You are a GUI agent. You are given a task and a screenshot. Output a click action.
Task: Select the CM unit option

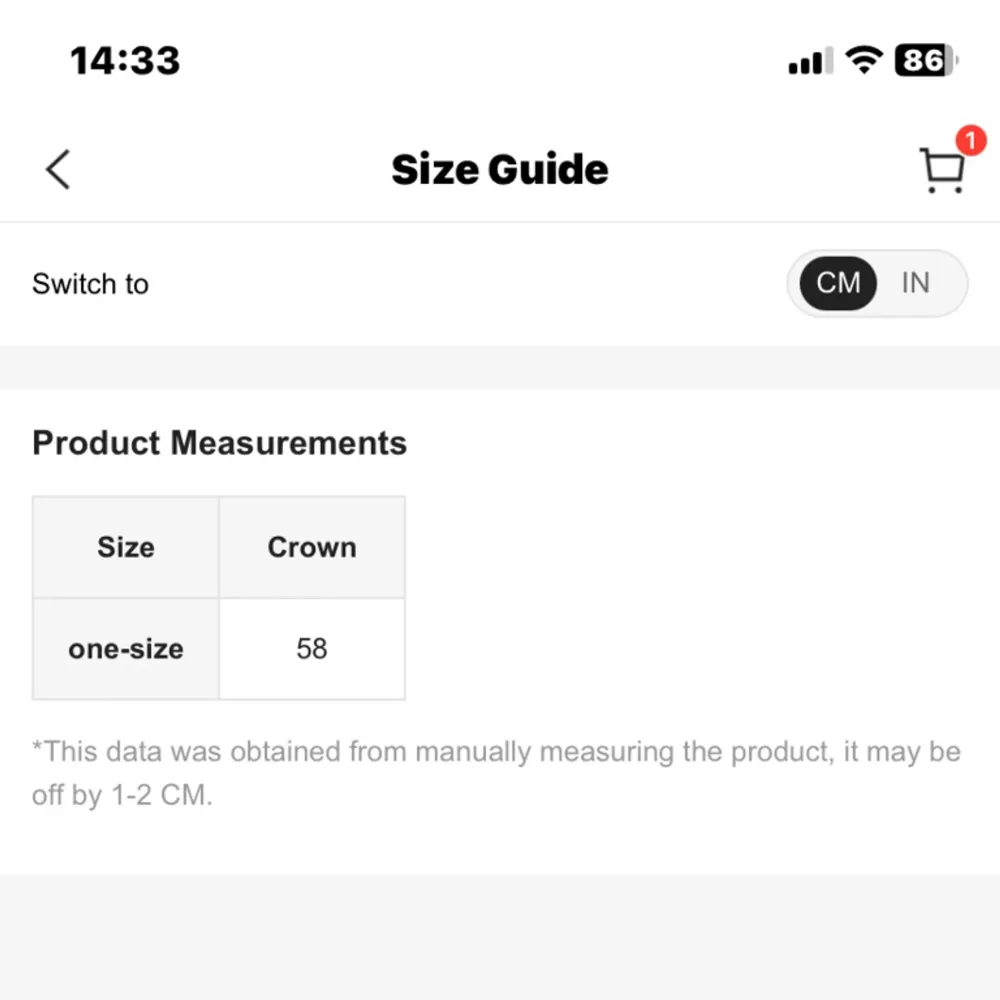tap(838, 283)
